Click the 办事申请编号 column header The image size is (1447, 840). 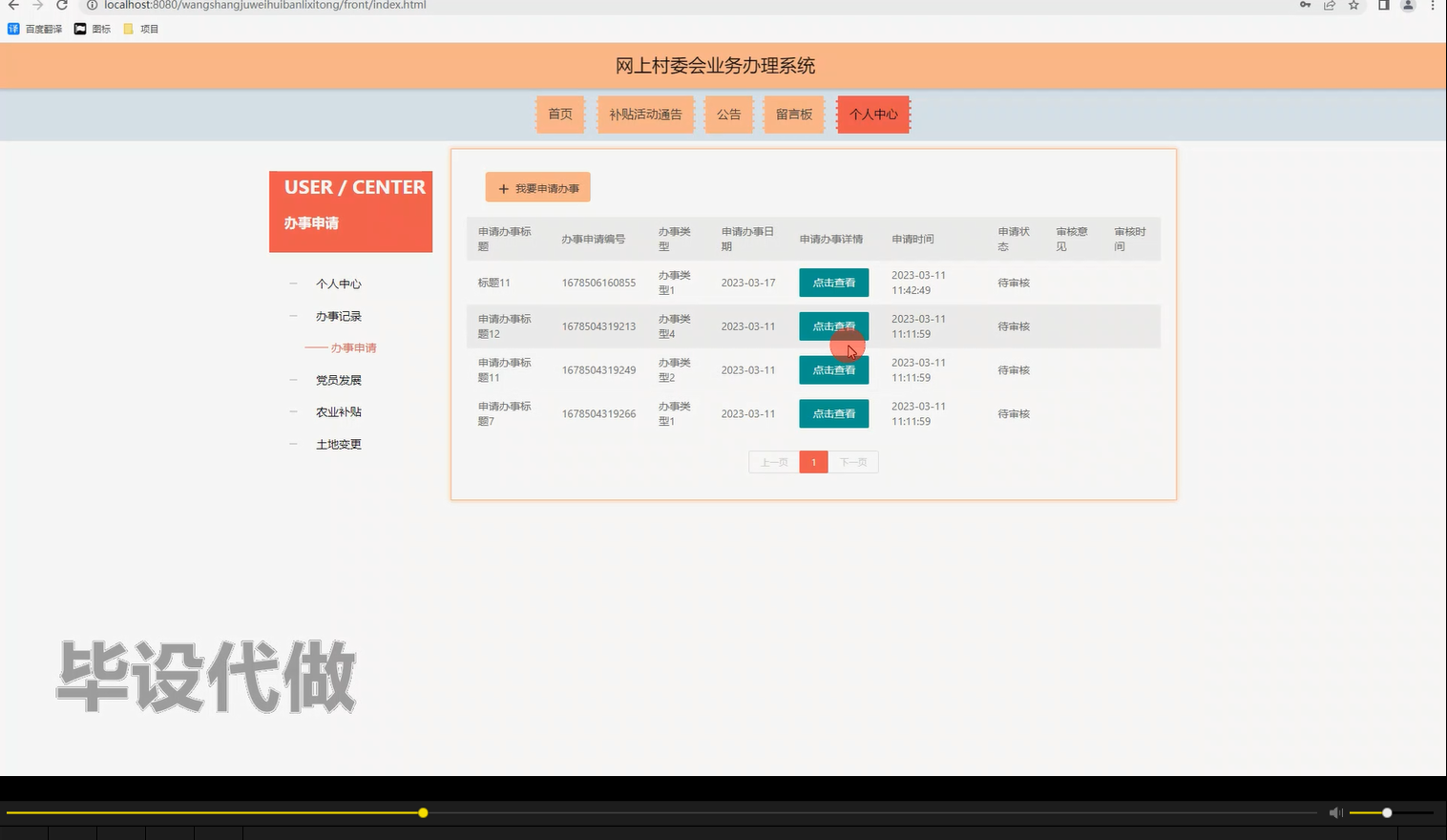pyautogui.click(x=594, y=240)
